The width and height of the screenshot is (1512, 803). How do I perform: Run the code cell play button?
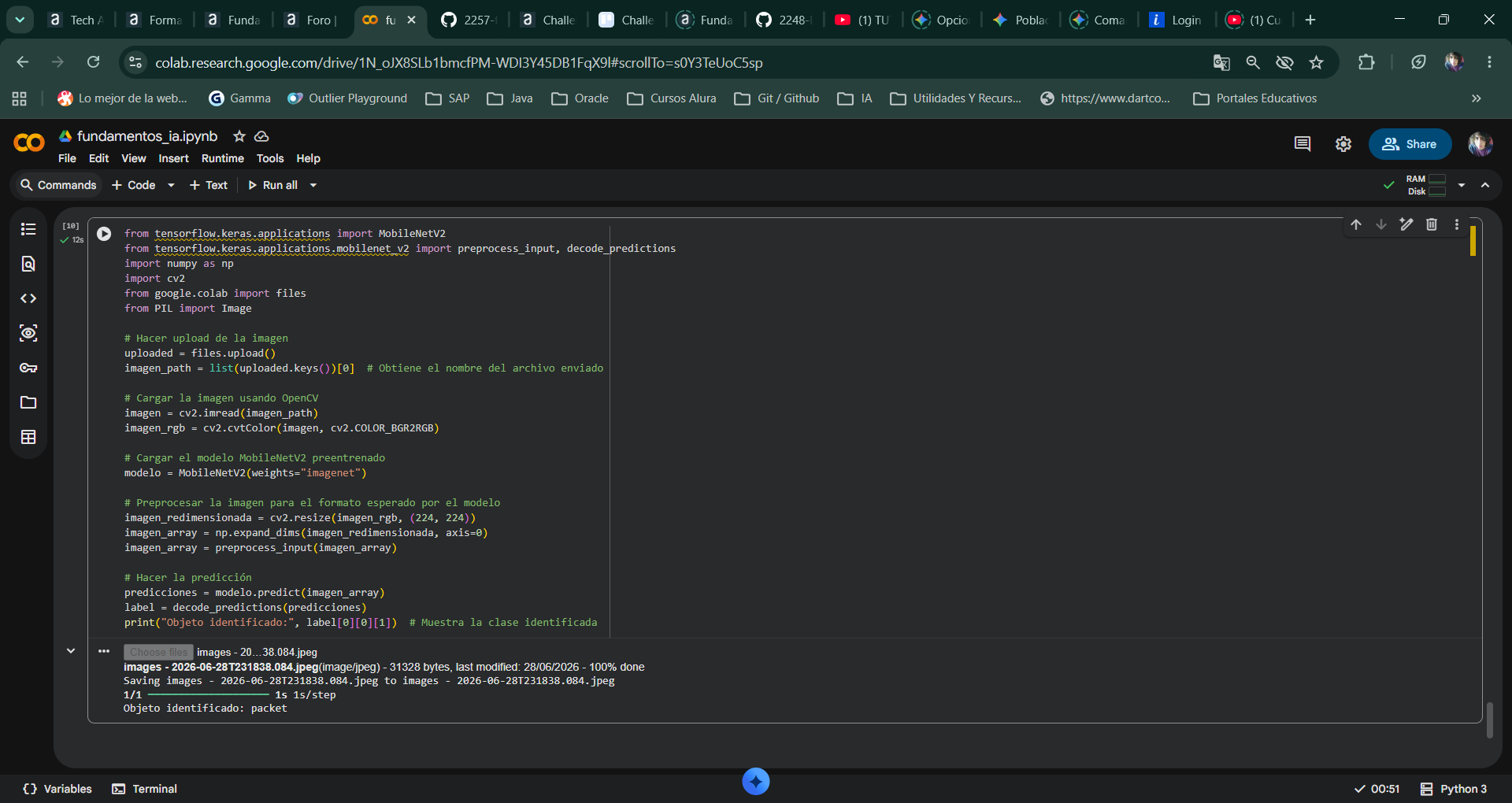[104, 234]
